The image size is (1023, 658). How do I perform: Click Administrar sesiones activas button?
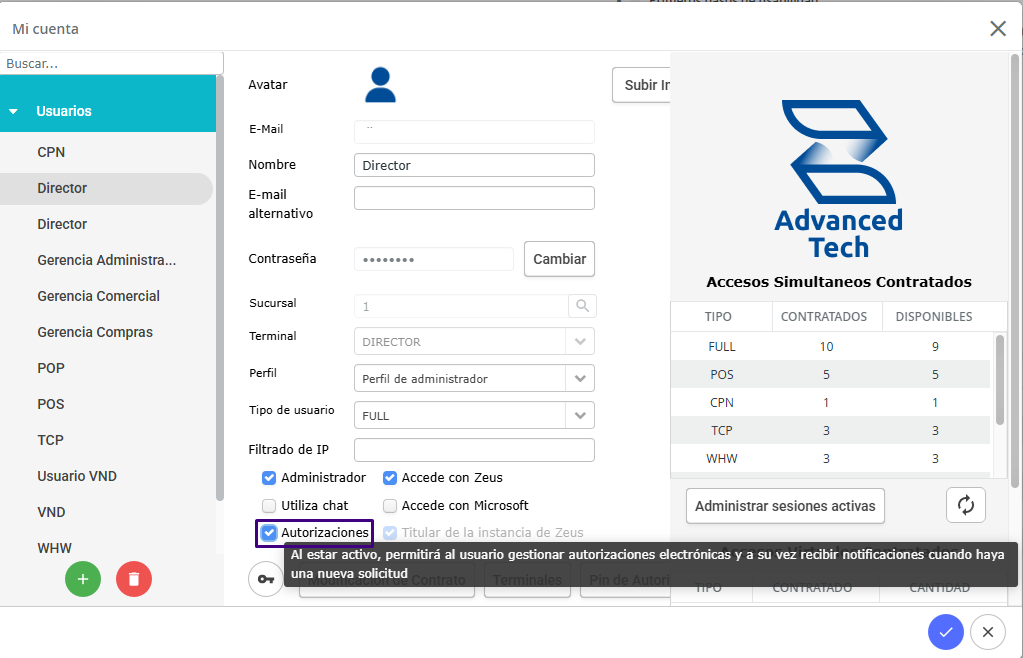[x=785, y=506]
